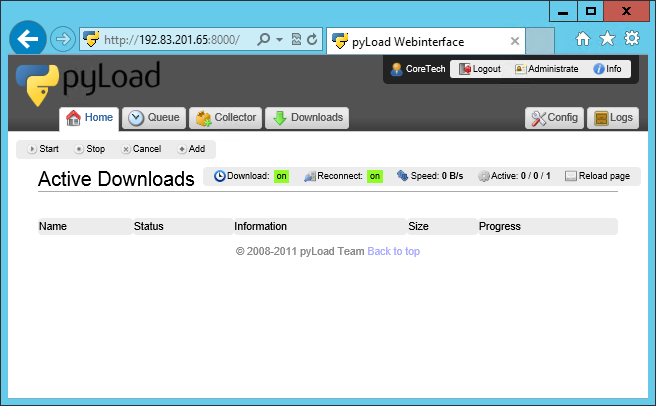Refresh the page with the reload icon
This screenshot has width=656, height=406.
pyautogui.click(x=312, y=39)
